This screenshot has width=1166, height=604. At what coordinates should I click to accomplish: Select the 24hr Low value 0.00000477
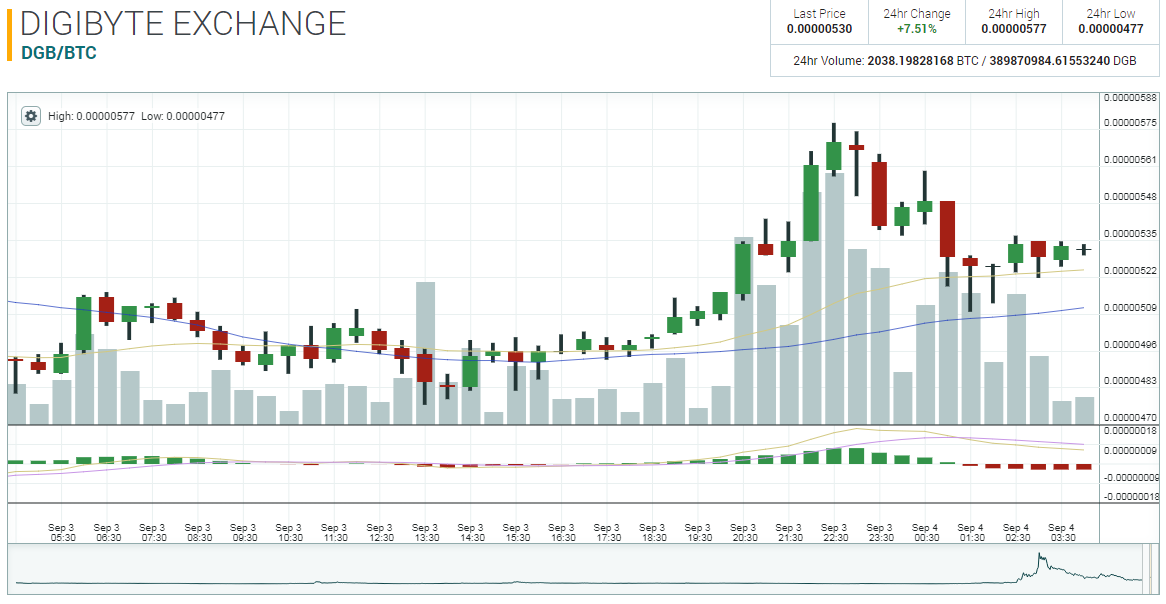point(1111,30)
